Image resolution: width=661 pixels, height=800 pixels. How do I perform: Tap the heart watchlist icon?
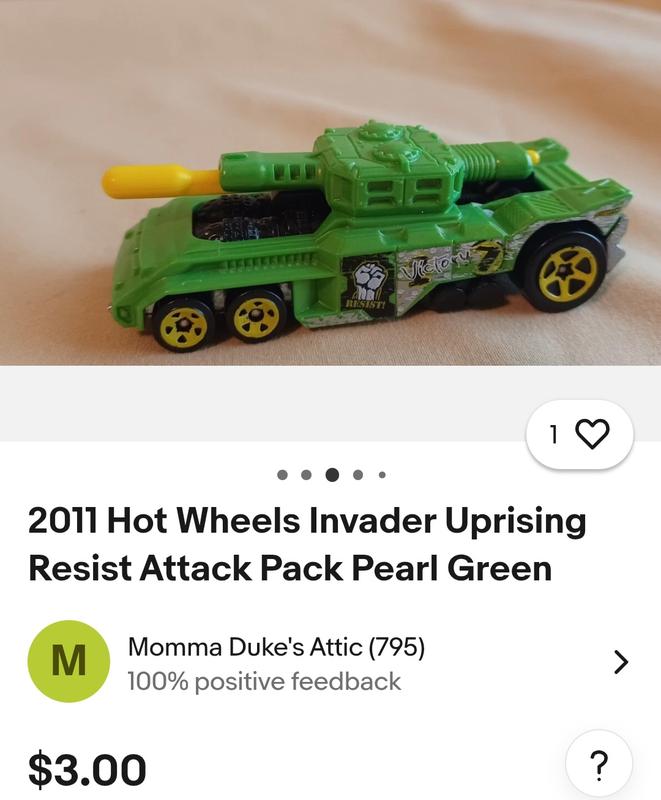(x=592, y=434)
